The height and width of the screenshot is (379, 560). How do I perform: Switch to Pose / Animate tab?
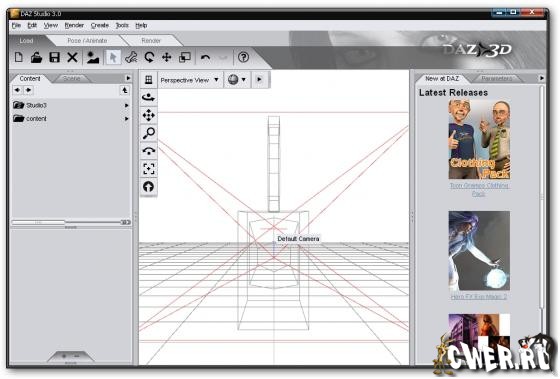point(87,41)
